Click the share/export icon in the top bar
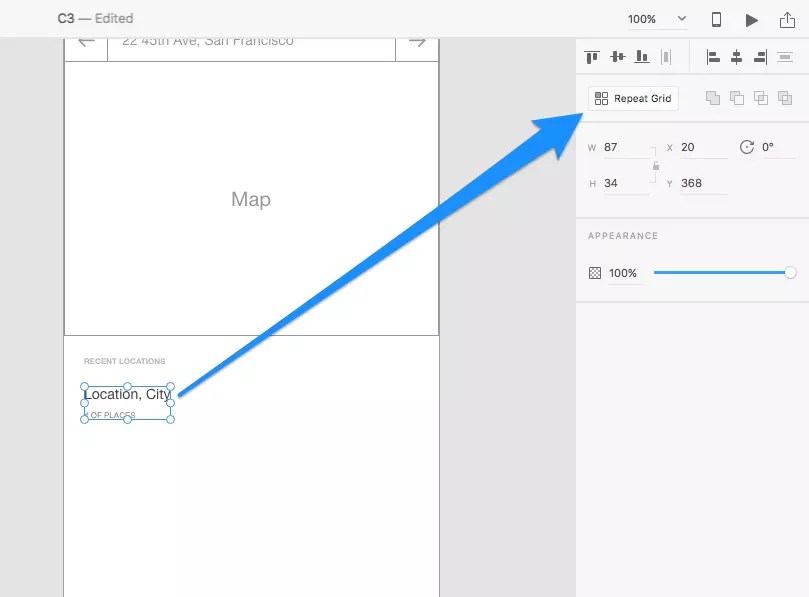The height and width of the screenshot is (597, 809). (789, 18)
